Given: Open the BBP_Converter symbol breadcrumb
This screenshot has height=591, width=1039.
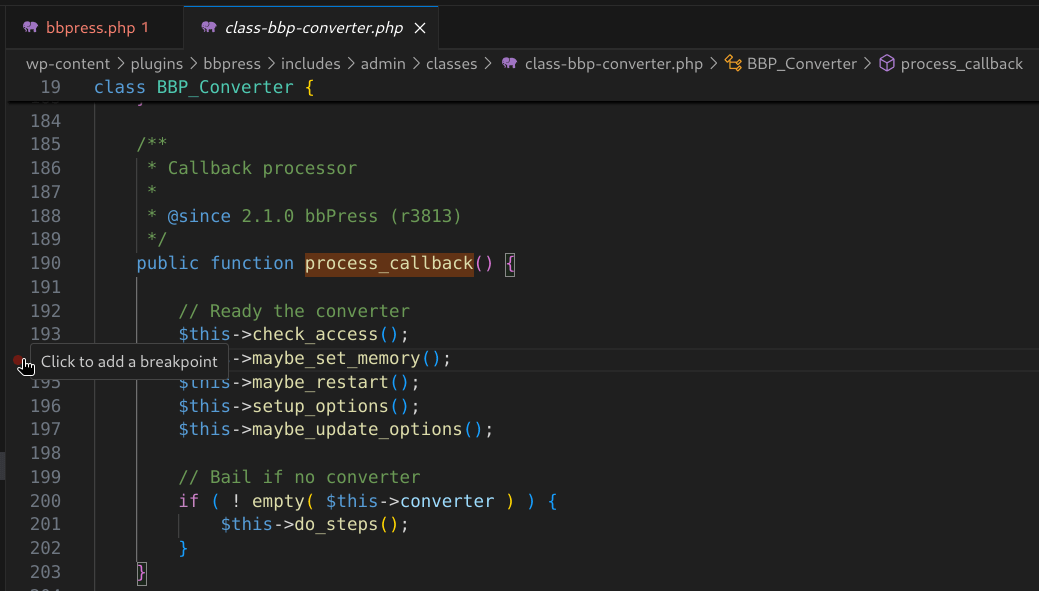Looking at the screenshot, I should 802,63.
